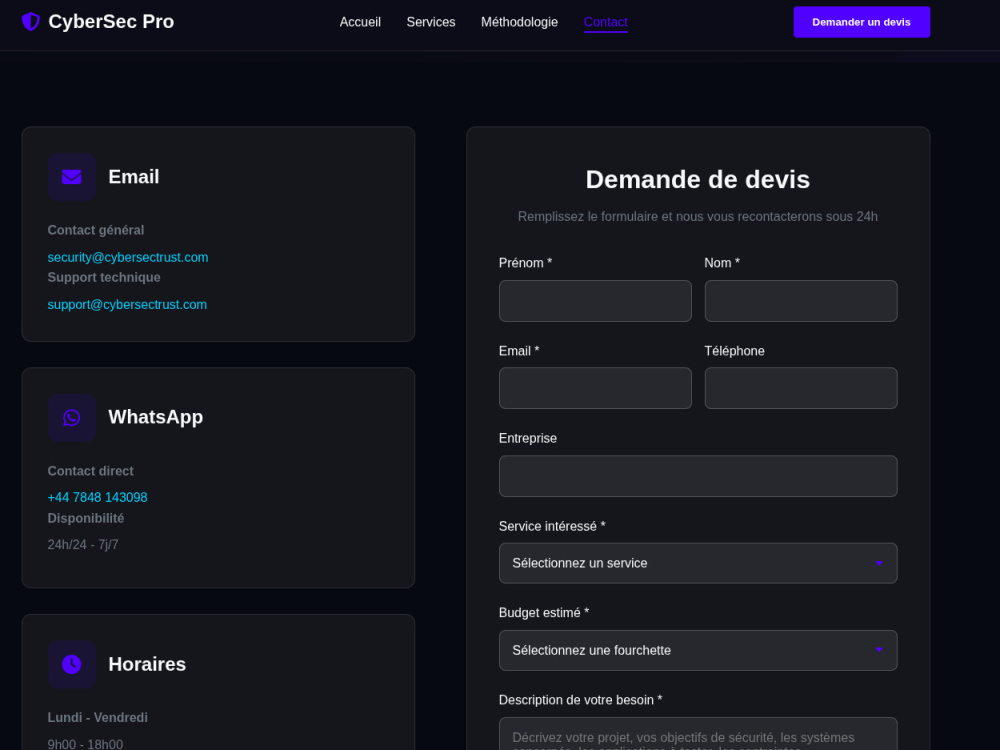Open security@cybersectrust.com email link
This screenshot has width=1000, height=750.
coord(128,257)
